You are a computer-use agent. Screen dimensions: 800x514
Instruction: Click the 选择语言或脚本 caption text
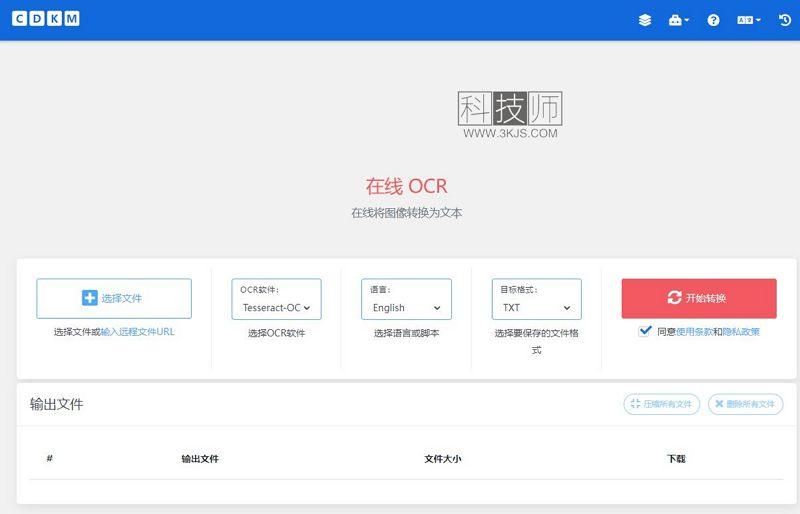pos(407,333)
